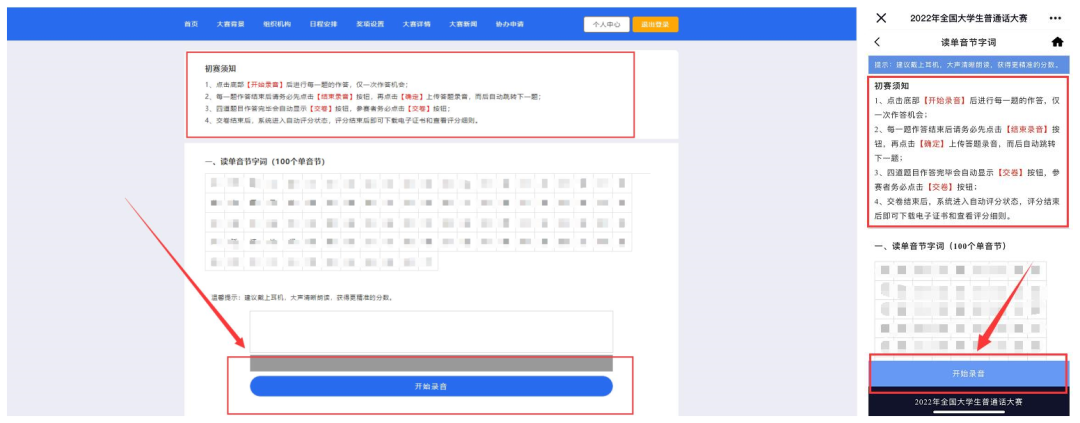Click the gray bar under the waveform box
1080x423 pixels.
[430, 363]
